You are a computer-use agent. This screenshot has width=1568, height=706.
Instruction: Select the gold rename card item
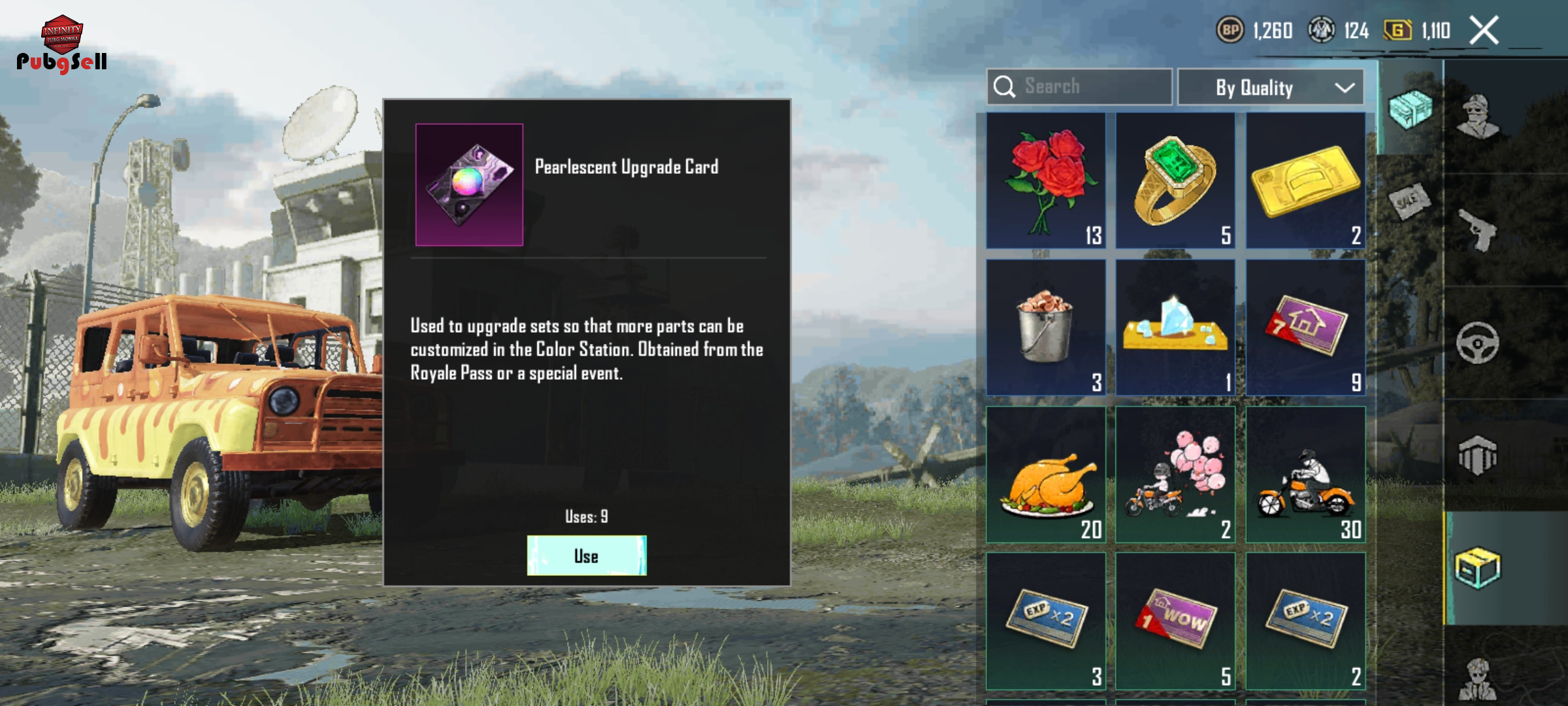click(x=1305, y=180)
